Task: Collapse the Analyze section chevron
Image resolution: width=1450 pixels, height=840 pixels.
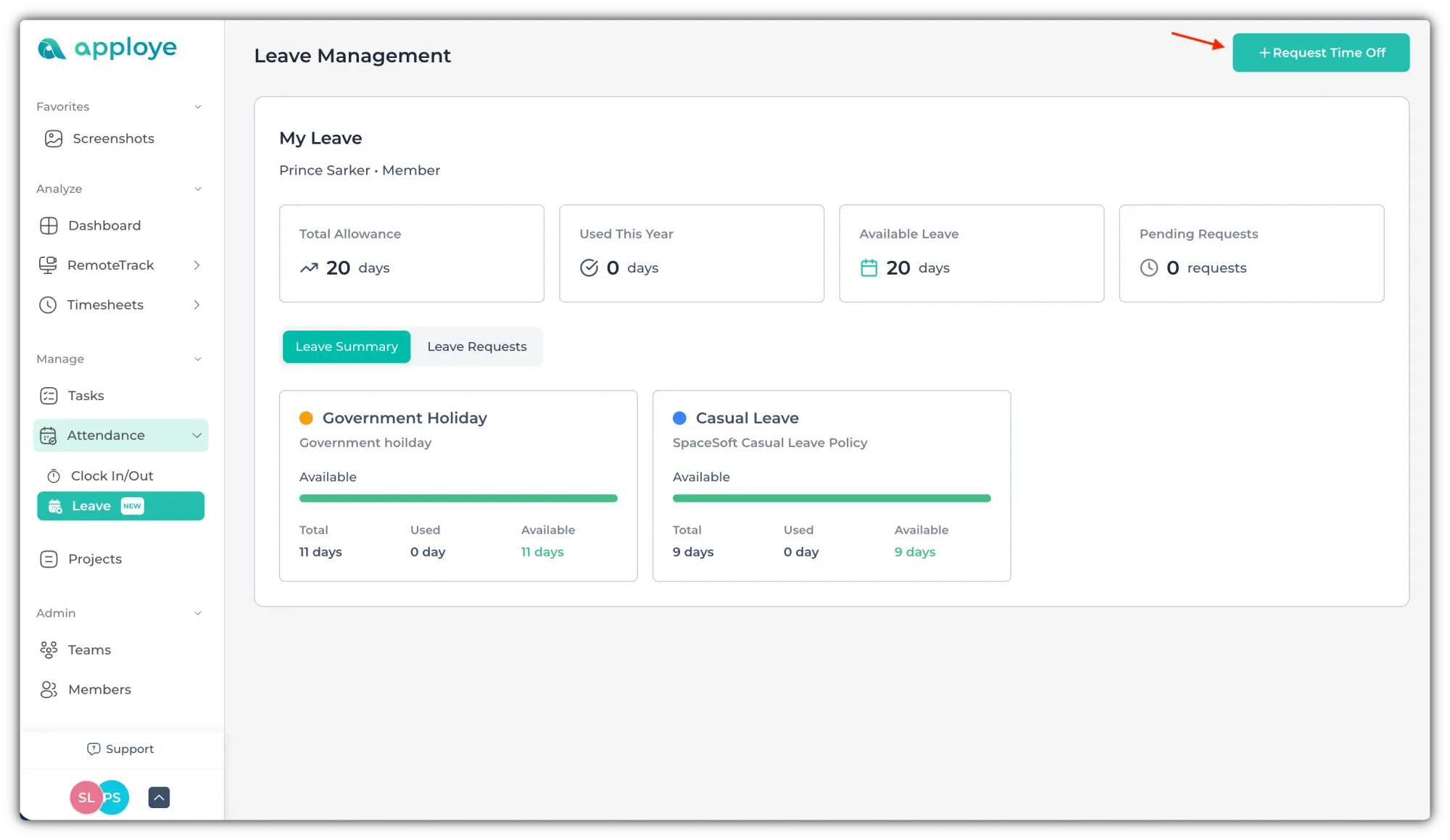Action: (x=197, y=189)
